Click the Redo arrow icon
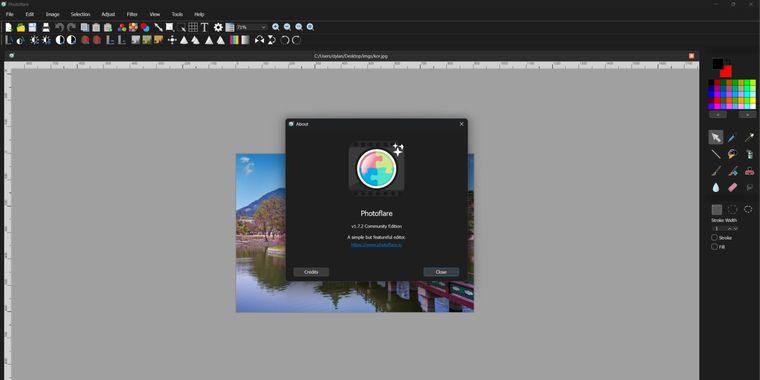The width and height of the screenshot is (760, 380). [x=71, y=28]
